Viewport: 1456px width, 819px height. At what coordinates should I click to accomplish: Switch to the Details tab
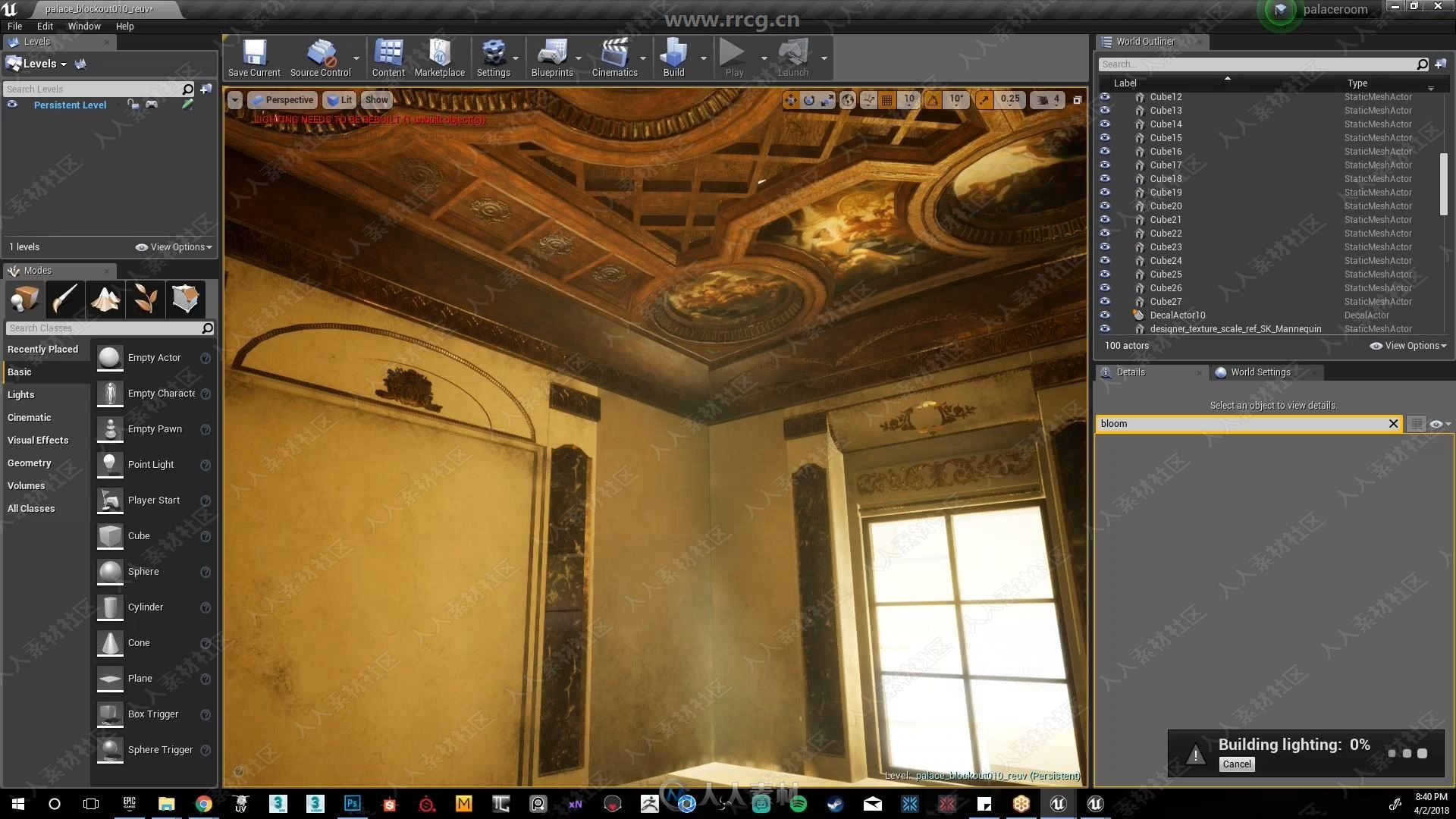coord(1131,371)
